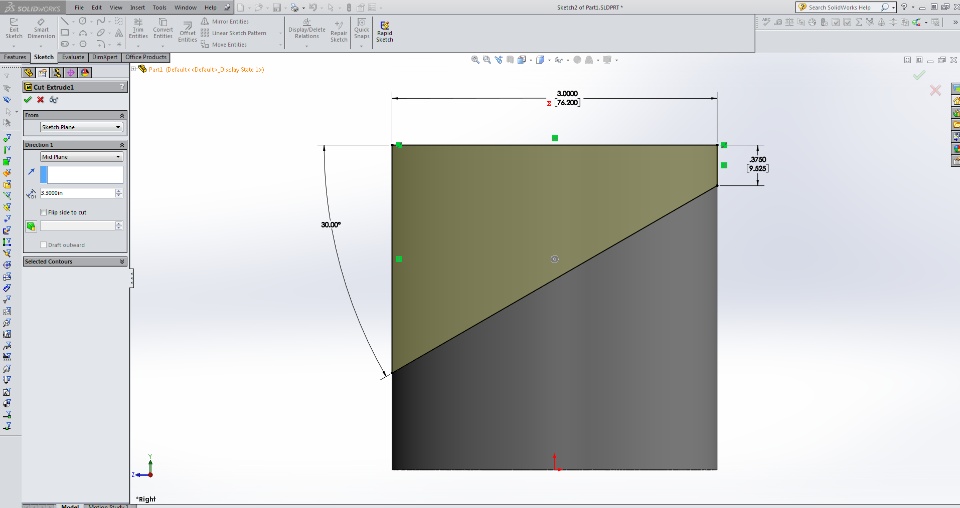
Task: Open Display/Delete Relations tool
Action: pyautogui.click(x=307, y=29)
